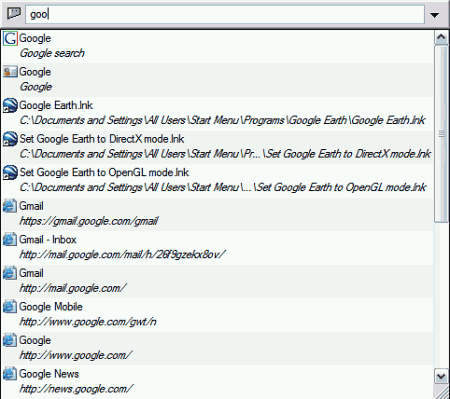
Task: Click the Google News bookmark icon
Action: (x=10, y=374)
